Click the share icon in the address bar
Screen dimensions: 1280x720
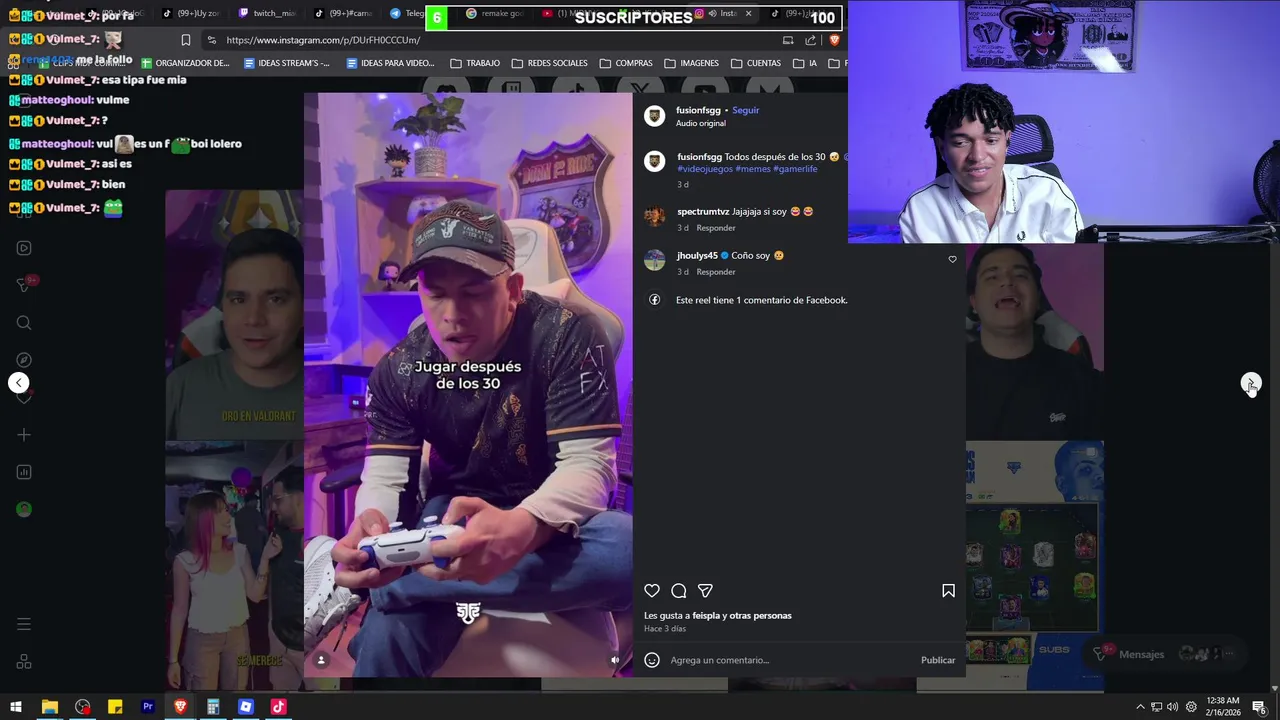coord(810,40)
